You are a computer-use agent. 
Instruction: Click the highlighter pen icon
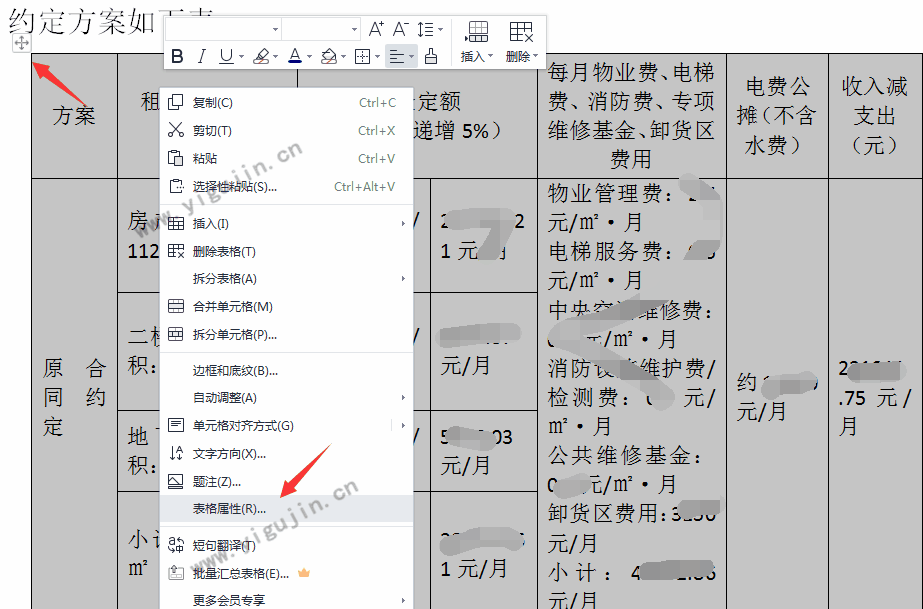click(x=261, y=56)
